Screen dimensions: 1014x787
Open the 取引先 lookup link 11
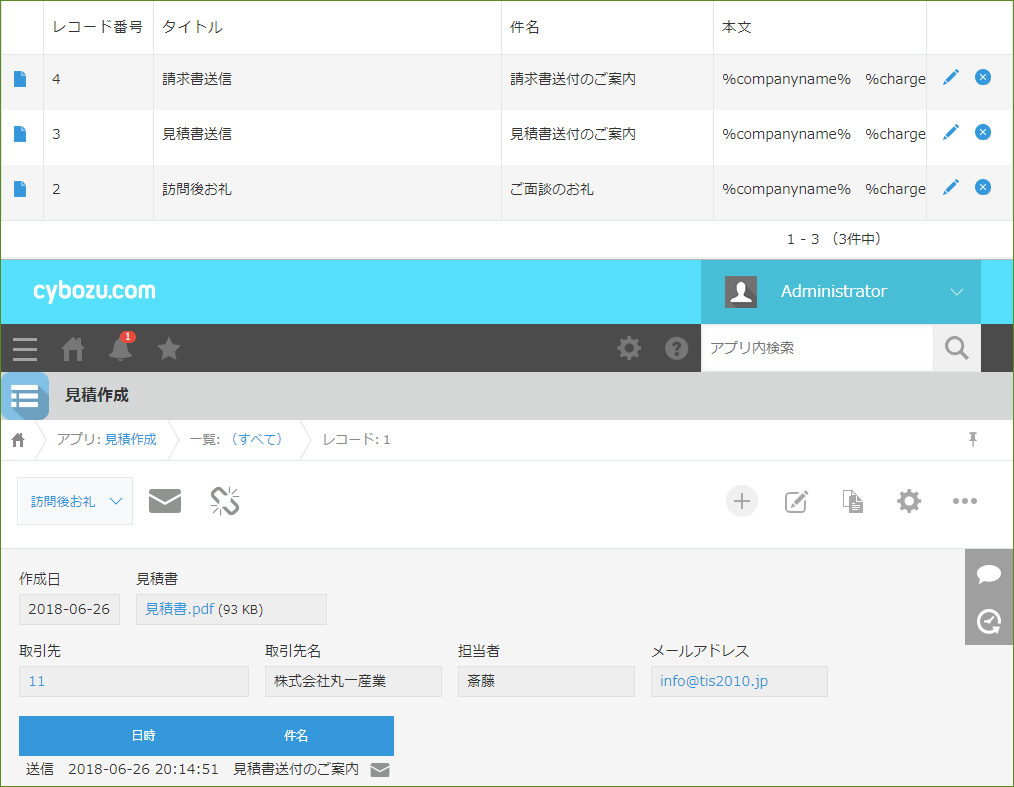[x=37, y=681]
